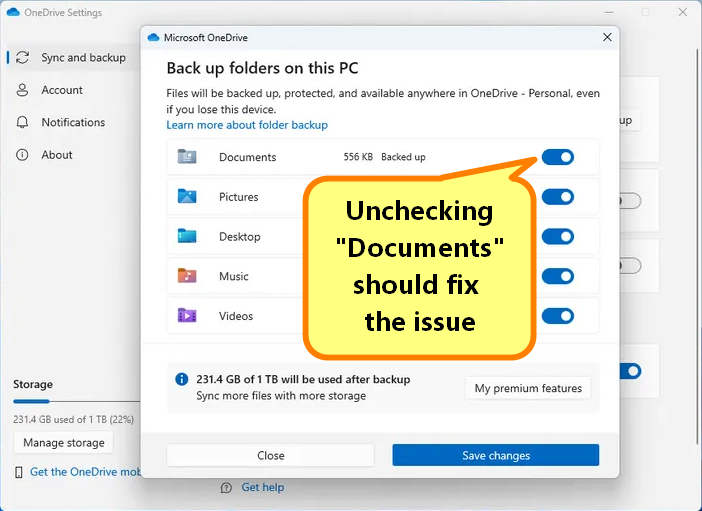Click the Storage heading in settings sidebar
Viewport: 702px width, 511px height.
click(x=33, y=384)
